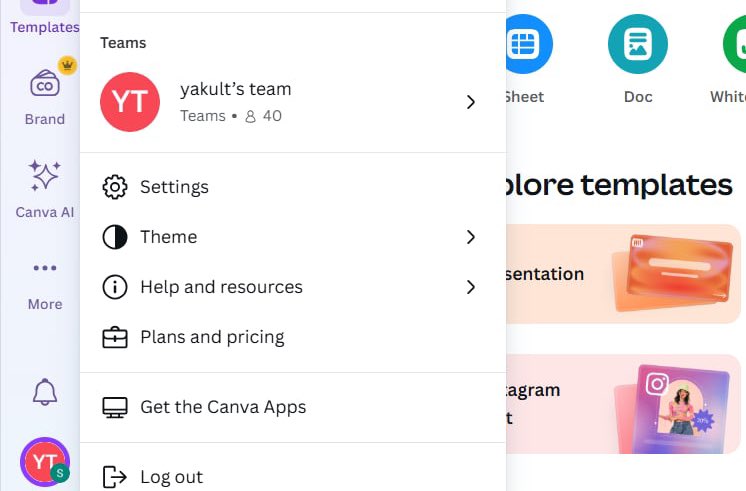The height and width of the screenshot is (491, 746).
Task: Open Plans and pricing
Action: [293, 337]
